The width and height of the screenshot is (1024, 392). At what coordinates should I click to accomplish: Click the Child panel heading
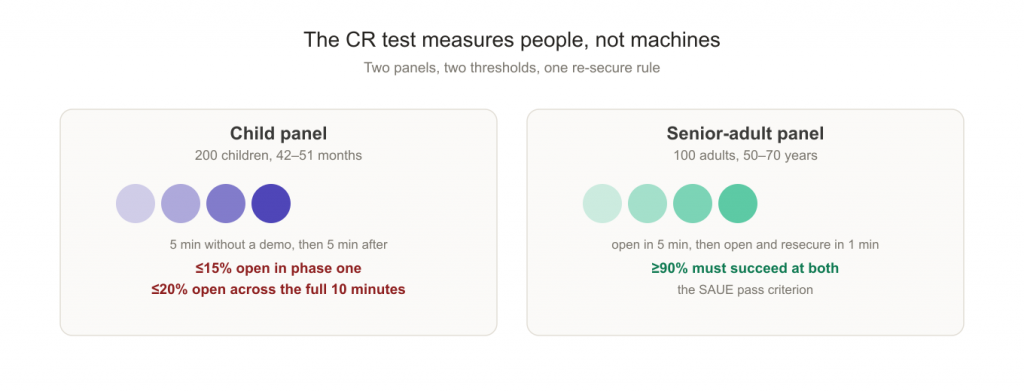pyautogui.click(x=278, y=134)
